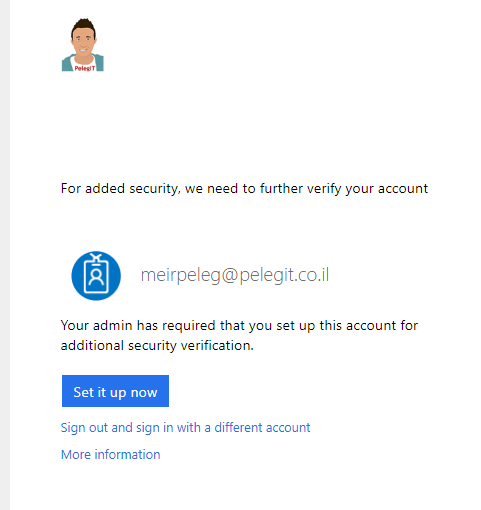Start additional security verification setup

pos(115,391)
